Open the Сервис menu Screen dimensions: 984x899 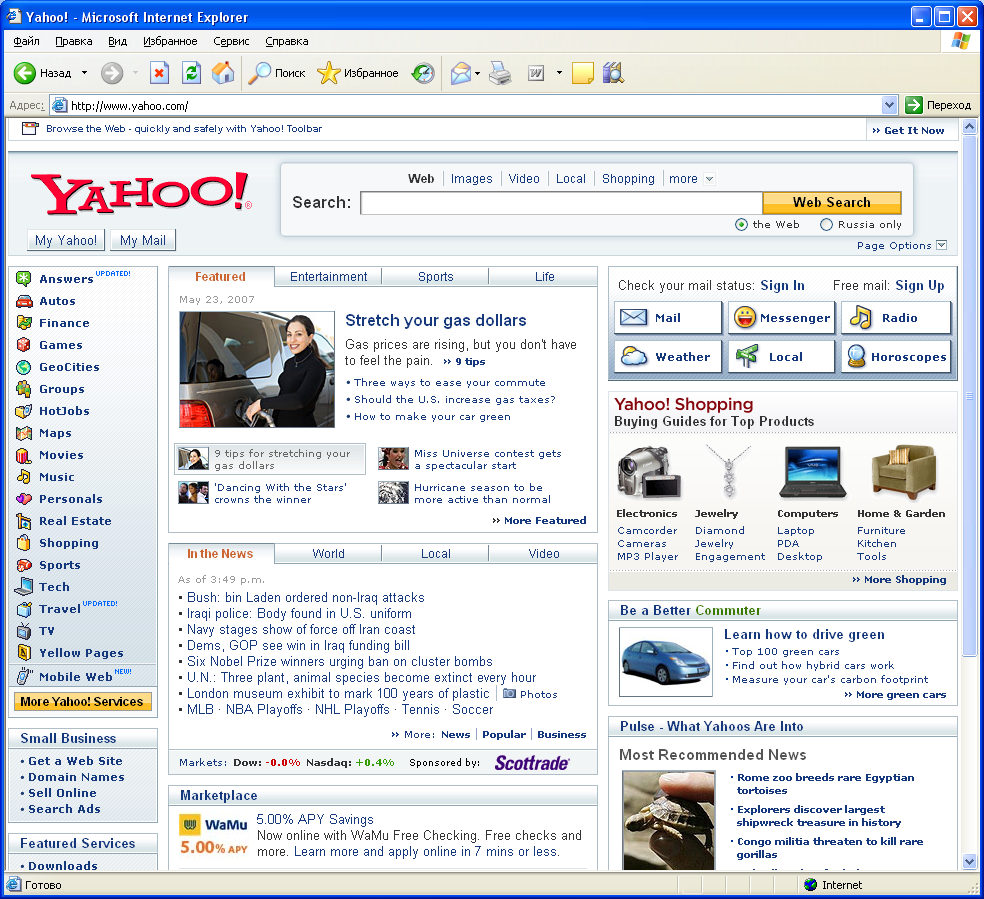pyautogui.click(x=231, y=41)
